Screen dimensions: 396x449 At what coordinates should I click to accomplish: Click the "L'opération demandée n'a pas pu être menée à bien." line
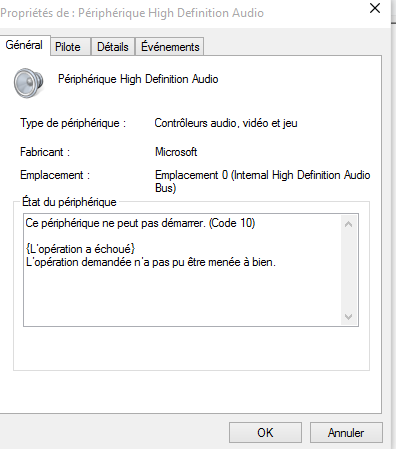point(151,262)
